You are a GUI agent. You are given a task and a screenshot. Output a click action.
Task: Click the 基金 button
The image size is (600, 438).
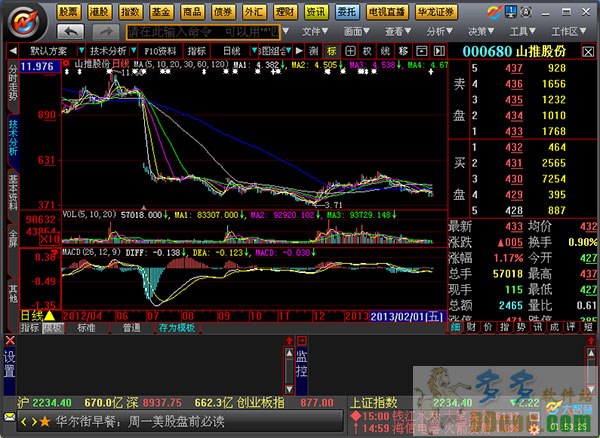coord(161,12)
